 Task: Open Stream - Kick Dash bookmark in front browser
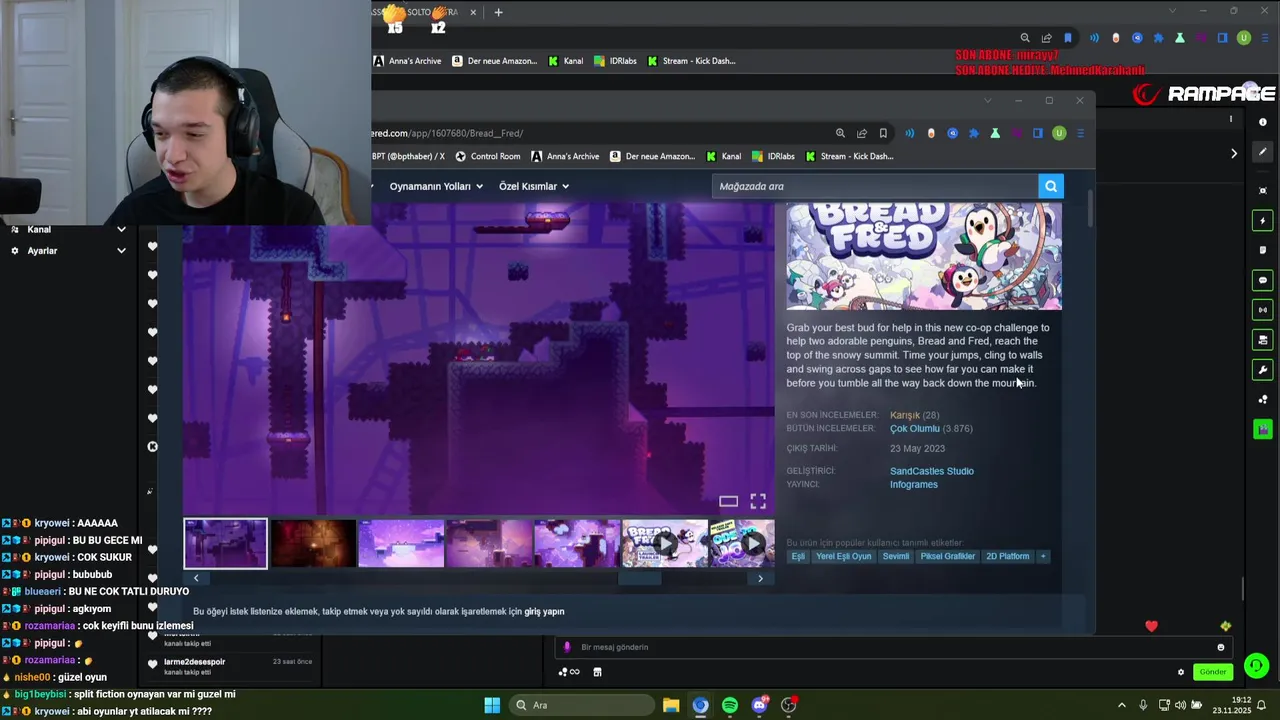pyautogui.click(x=849, y=156)
